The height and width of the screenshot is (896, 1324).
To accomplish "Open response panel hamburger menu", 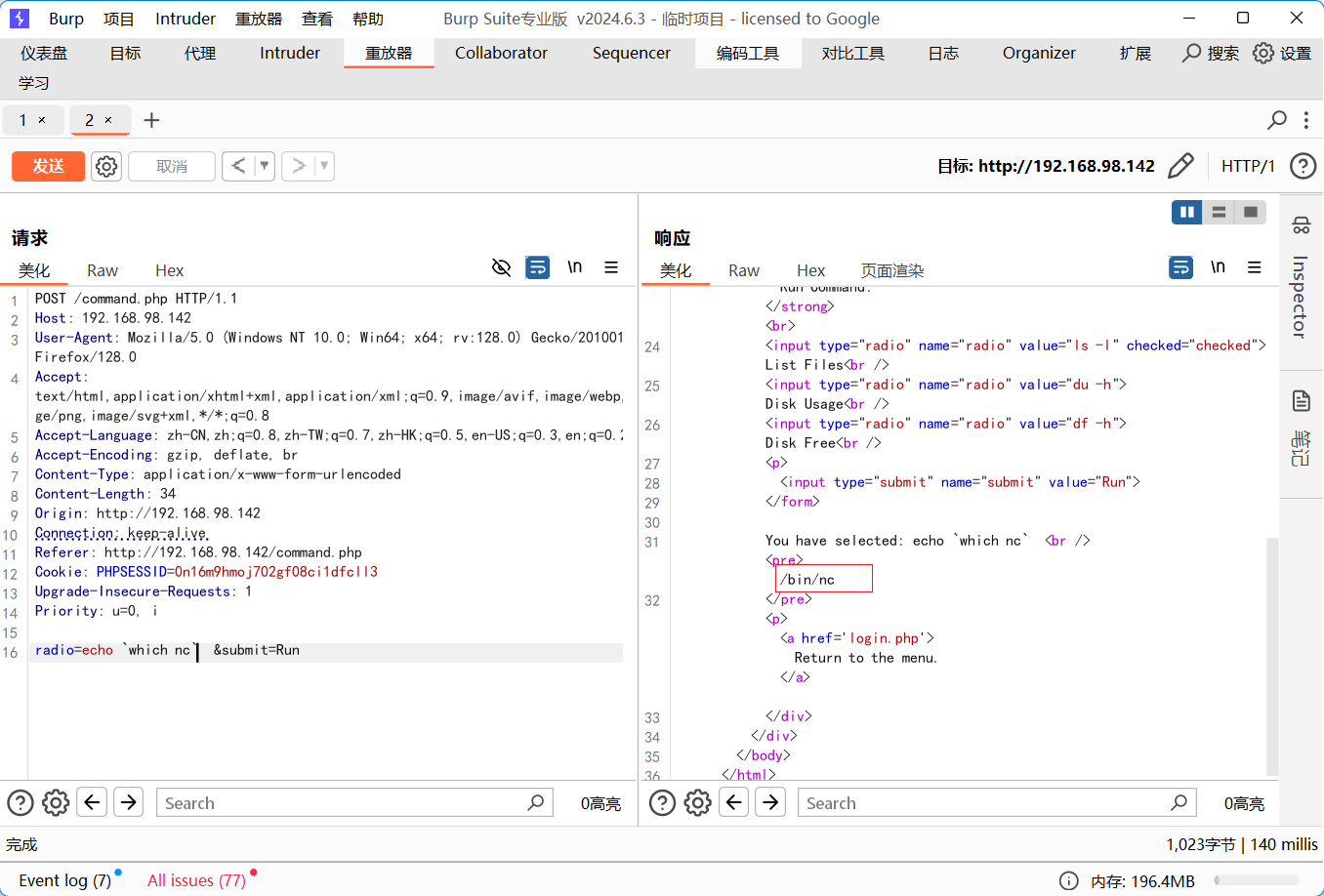I will coord(1255,267).
